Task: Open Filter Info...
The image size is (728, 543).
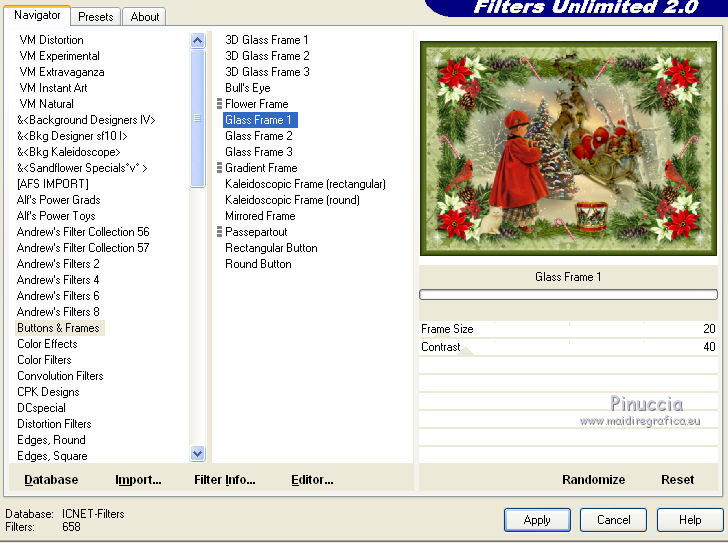Action: pos(225,480)
